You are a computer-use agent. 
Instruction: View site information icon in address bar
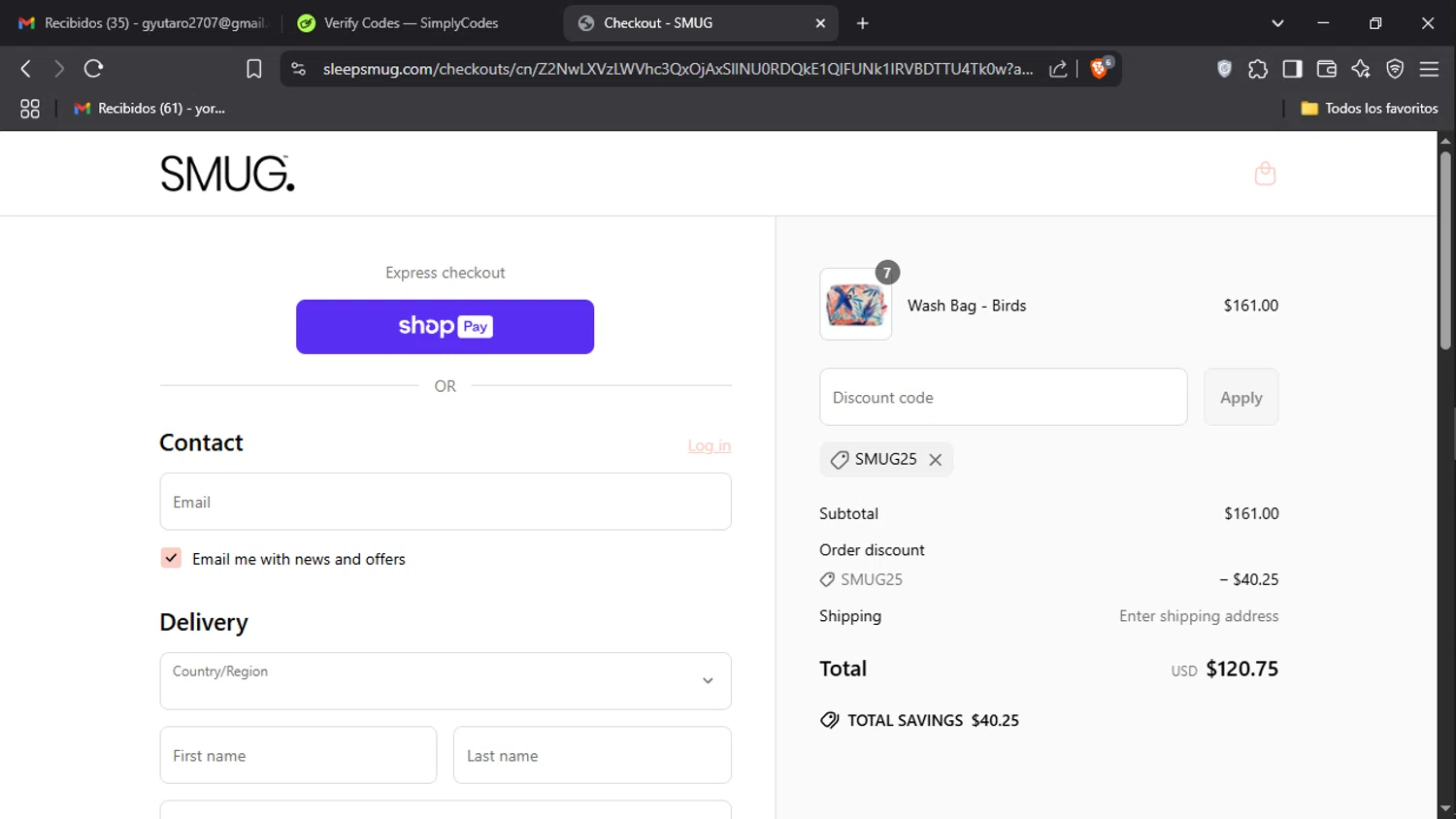click(x=299, y=69)
